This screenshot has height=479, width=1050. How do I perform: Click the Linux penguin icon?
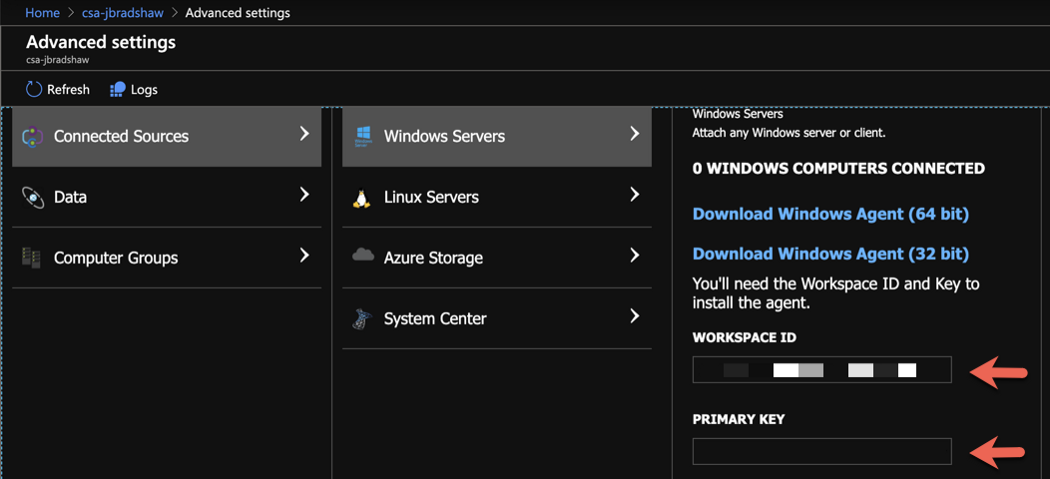tap(362, 197)
